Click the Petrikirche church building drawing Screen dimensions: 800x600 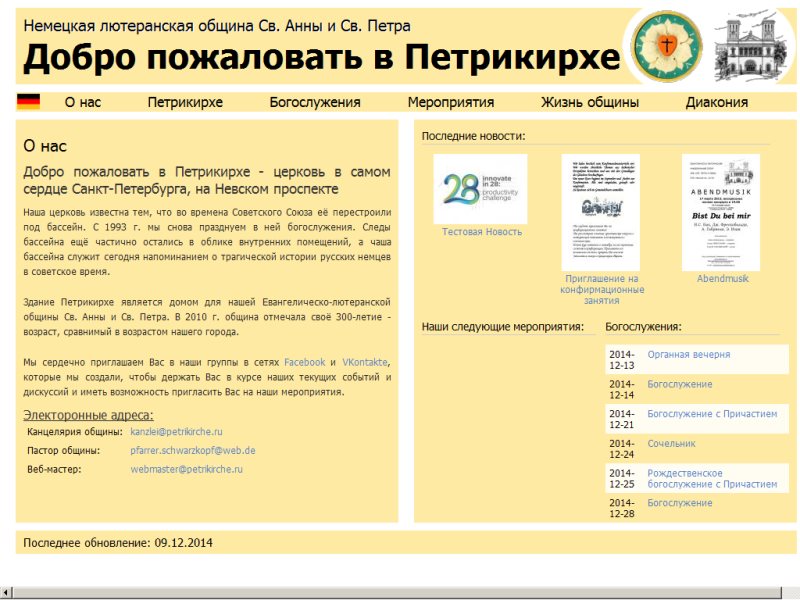[x=755, y=46]
